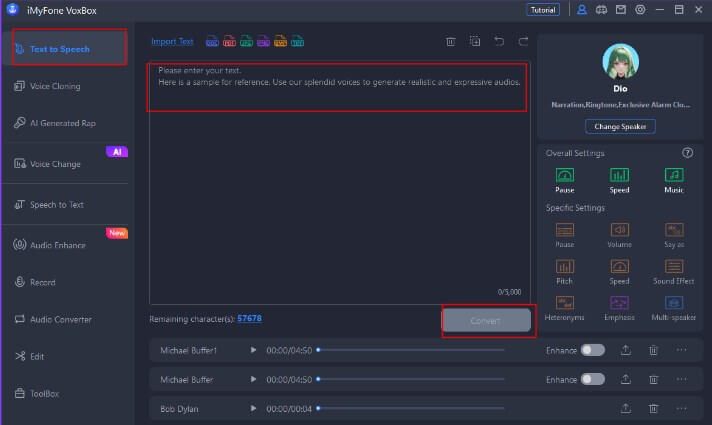Click the remaining characters count 57678

[x=249, y=318]
